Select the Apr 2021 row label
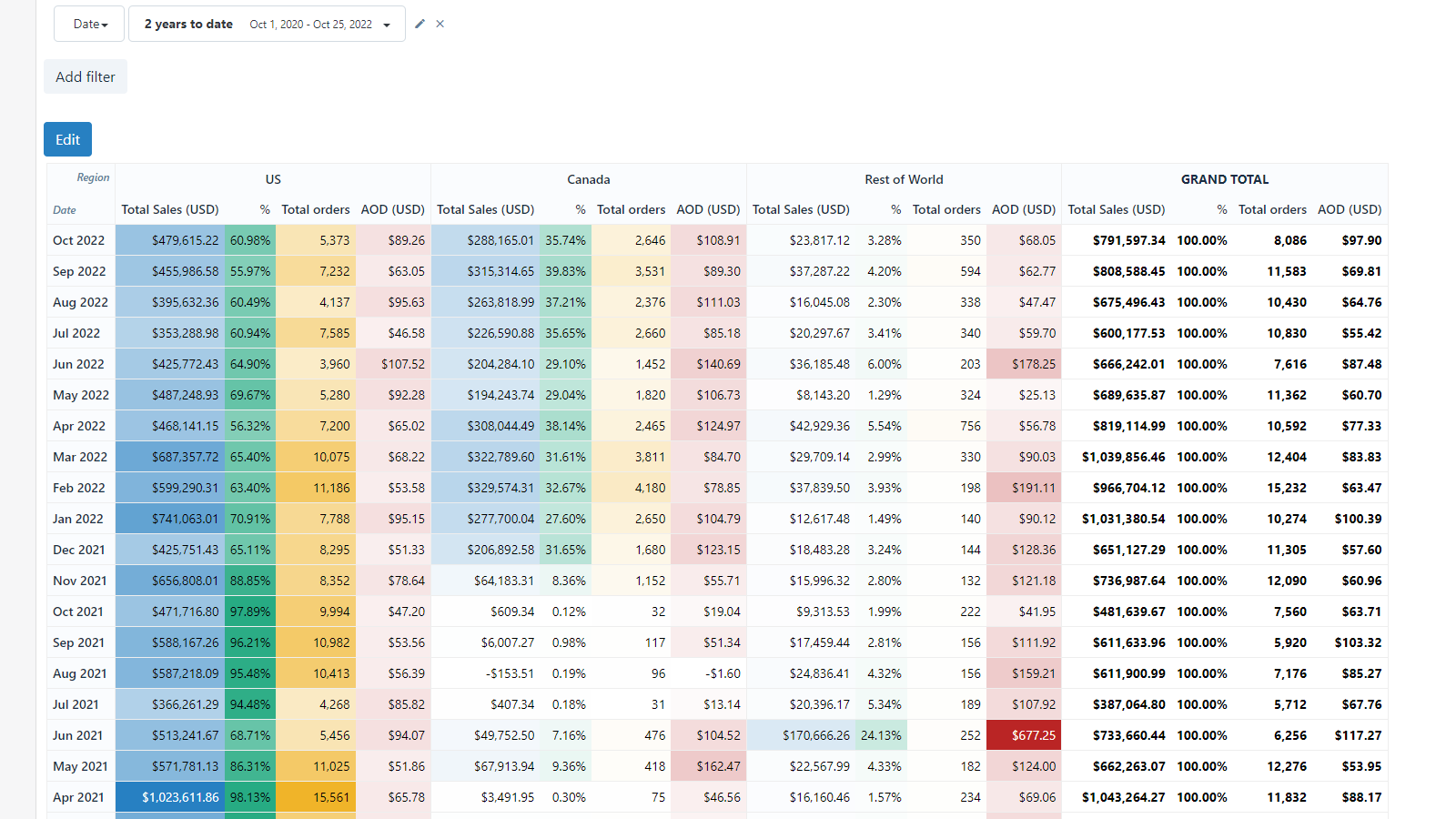This screenshot has width=1456, height=819. 79,797
